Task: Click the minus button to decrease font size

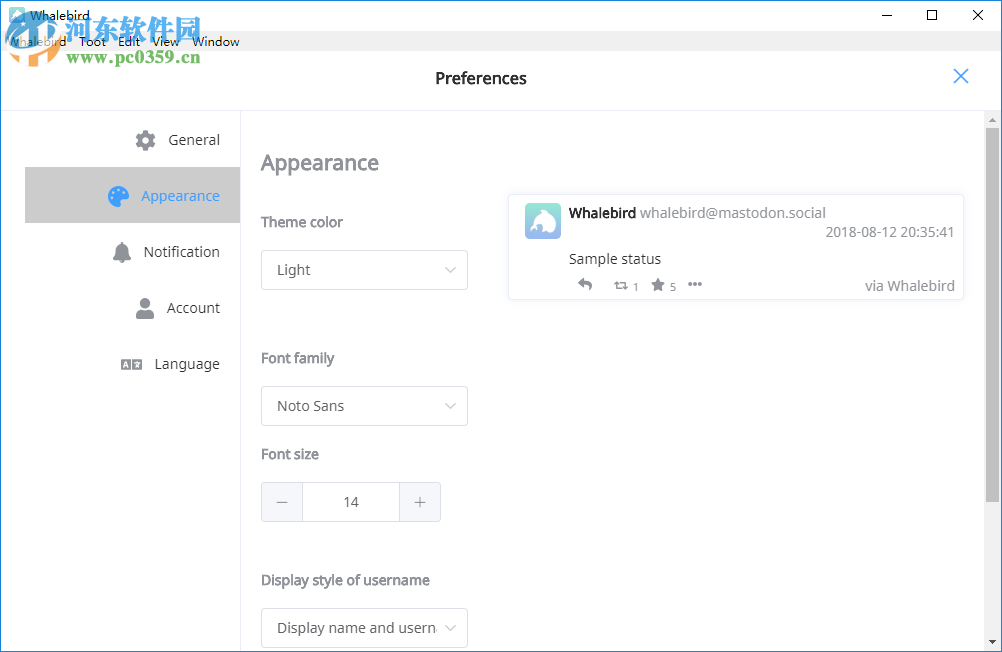Action: click(281, 502)
